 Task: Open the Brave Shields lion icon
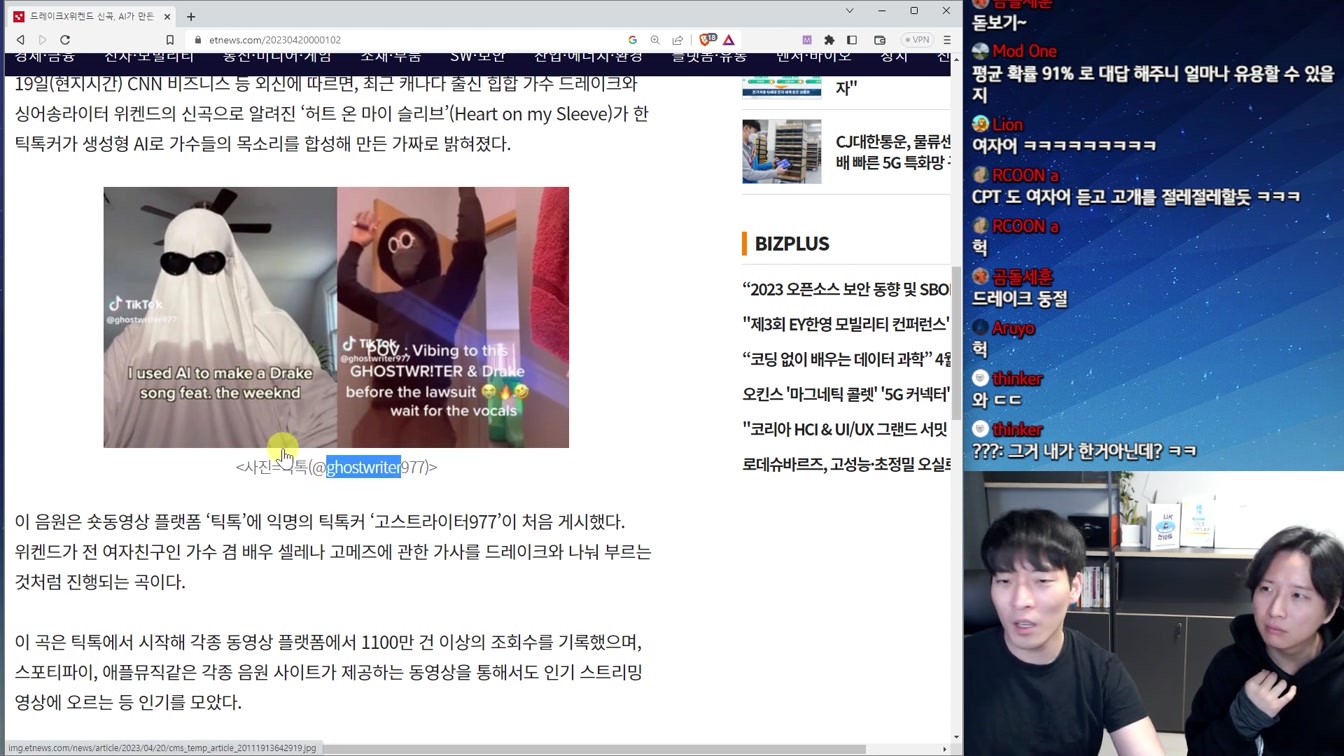pyautogui.click(x=707, y=40)
